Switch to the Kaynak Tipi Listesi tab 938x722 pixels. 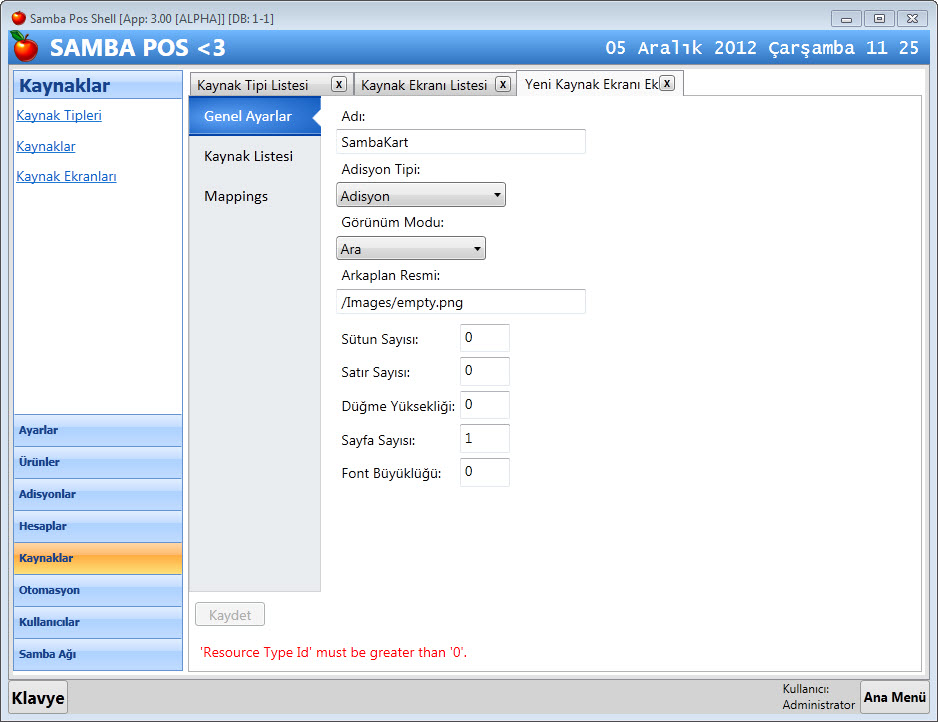(252, 85)
